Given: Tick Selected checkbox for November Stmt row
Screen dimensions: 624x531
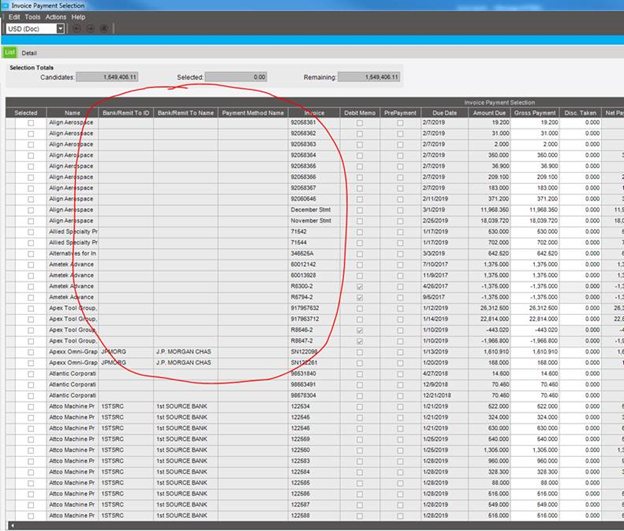Looking at the screenshot, I should (31, 221).
